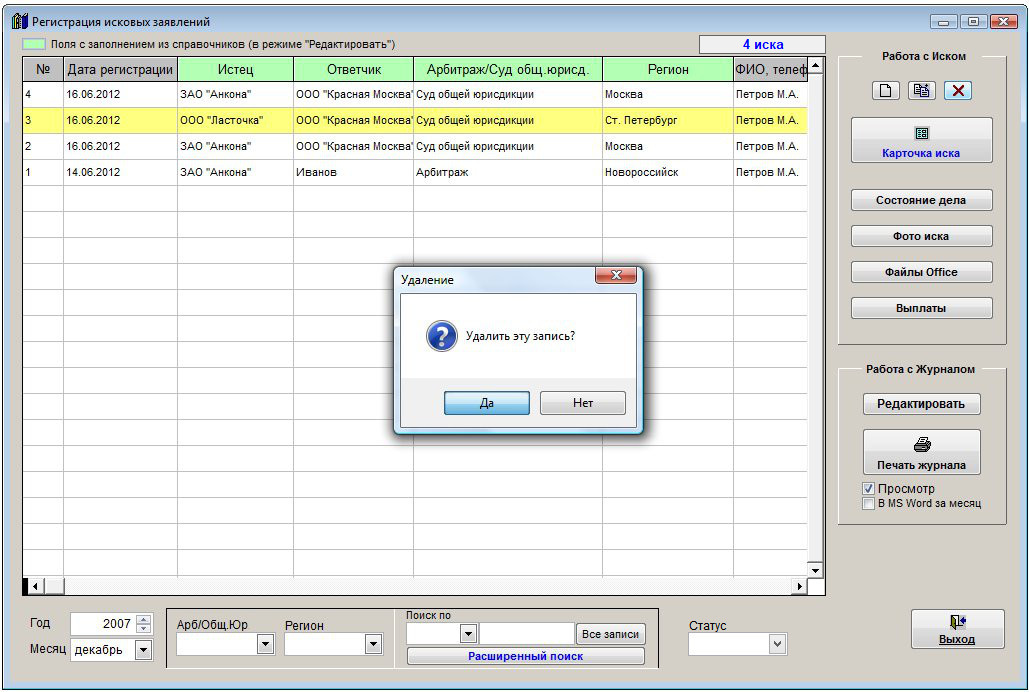This screenshot has height=692, width=1029.
Task: Click the Печать журнала printer button
Action: 921,453
